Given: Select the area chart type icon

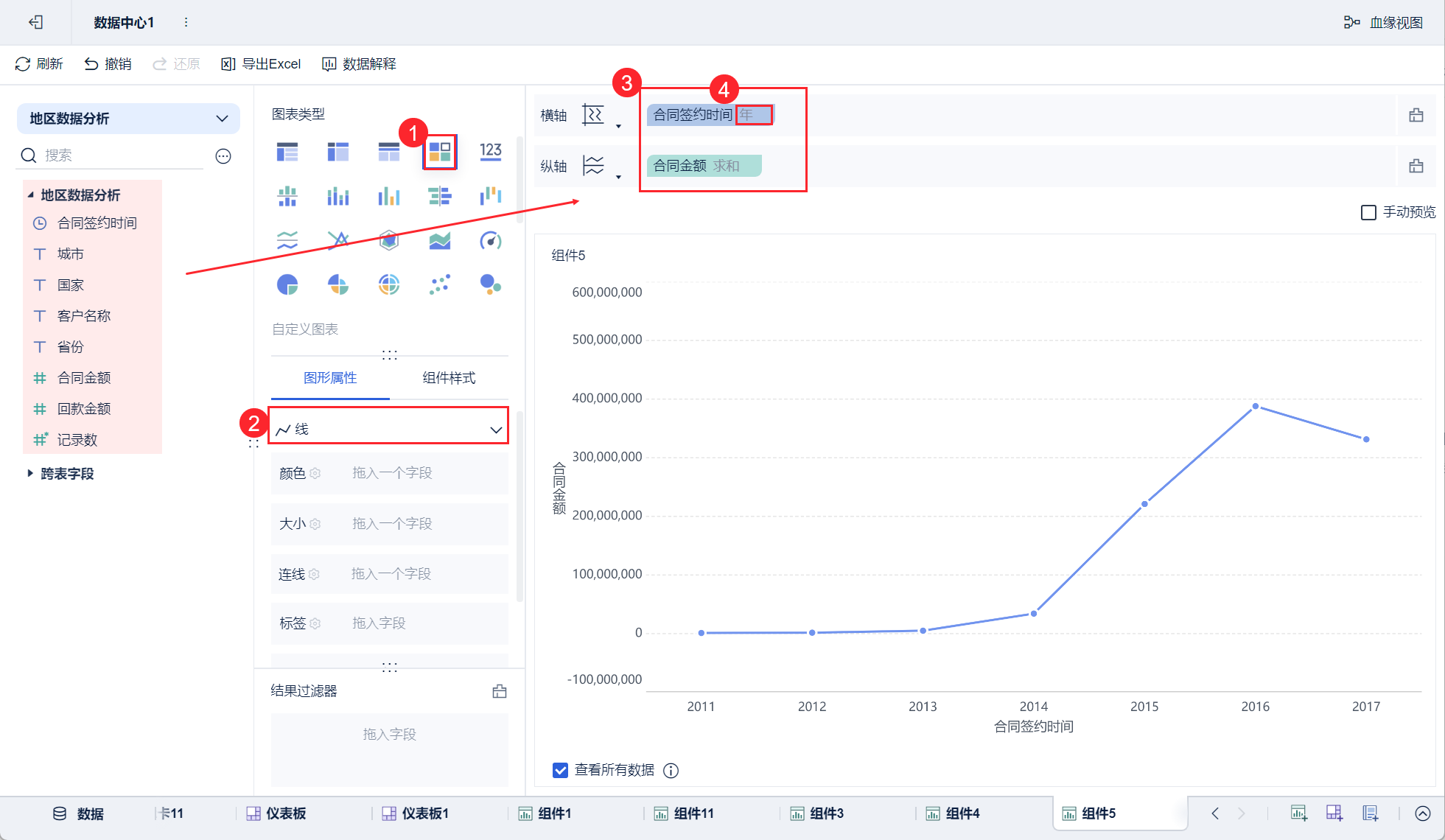Looking at the screenshot, I should coord(440,240).
